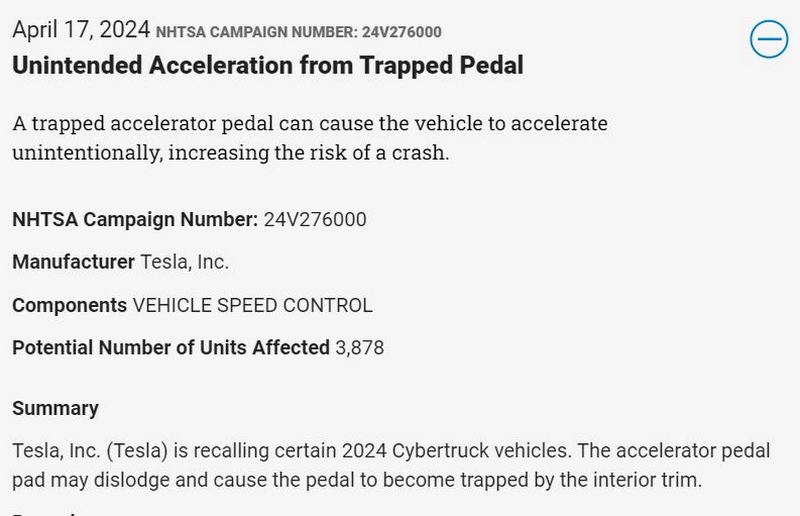Screen dimensions: 800x516
Task: Click the April 17, 2024 date heading
Action: tap(81, 30)
